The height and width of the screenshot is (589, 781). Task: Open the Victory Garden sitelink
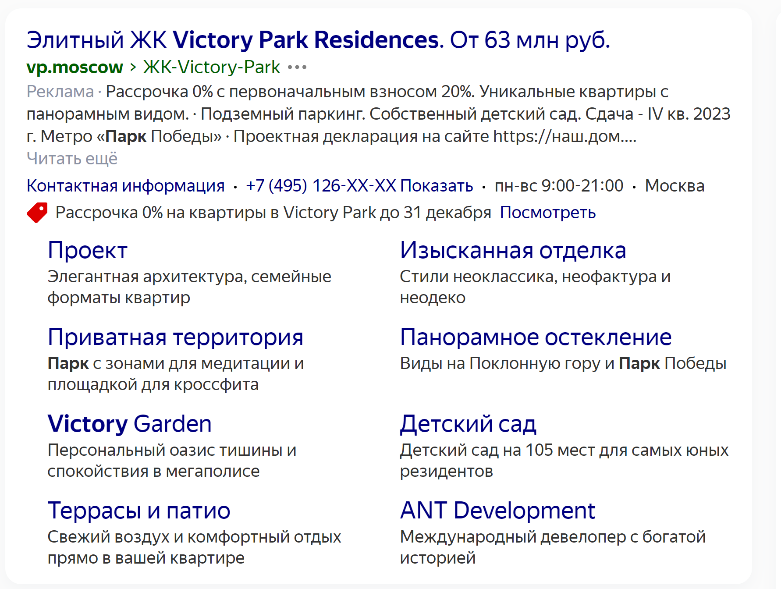tap(130, 424)
